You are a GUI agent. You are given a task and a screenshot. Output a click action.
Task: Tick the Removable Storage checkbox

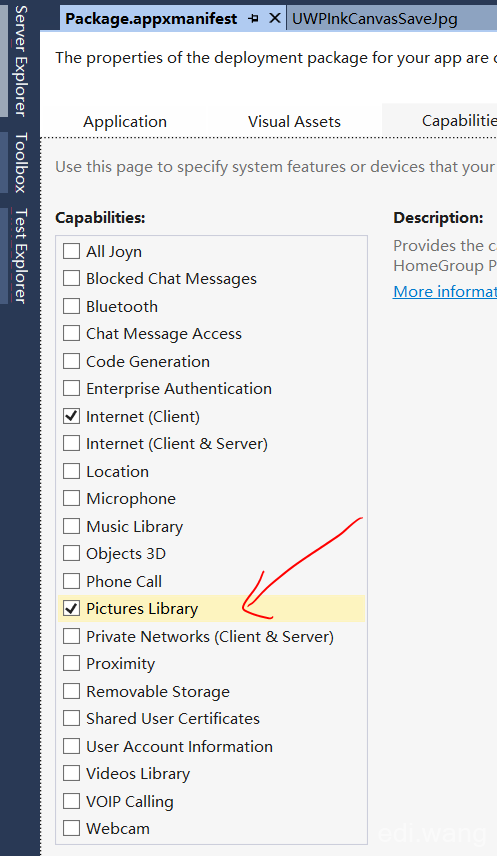tap(72, 691)
